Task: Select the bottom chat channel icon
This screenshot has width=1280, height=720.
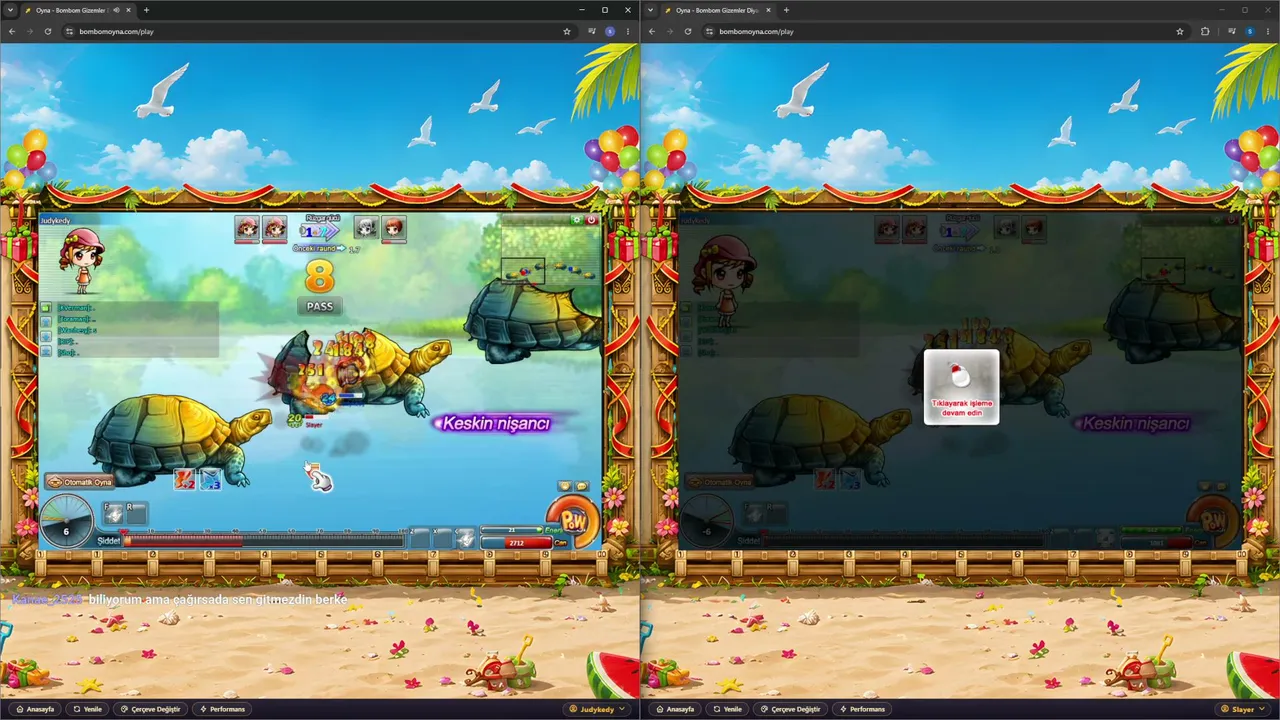Action: 46,353
